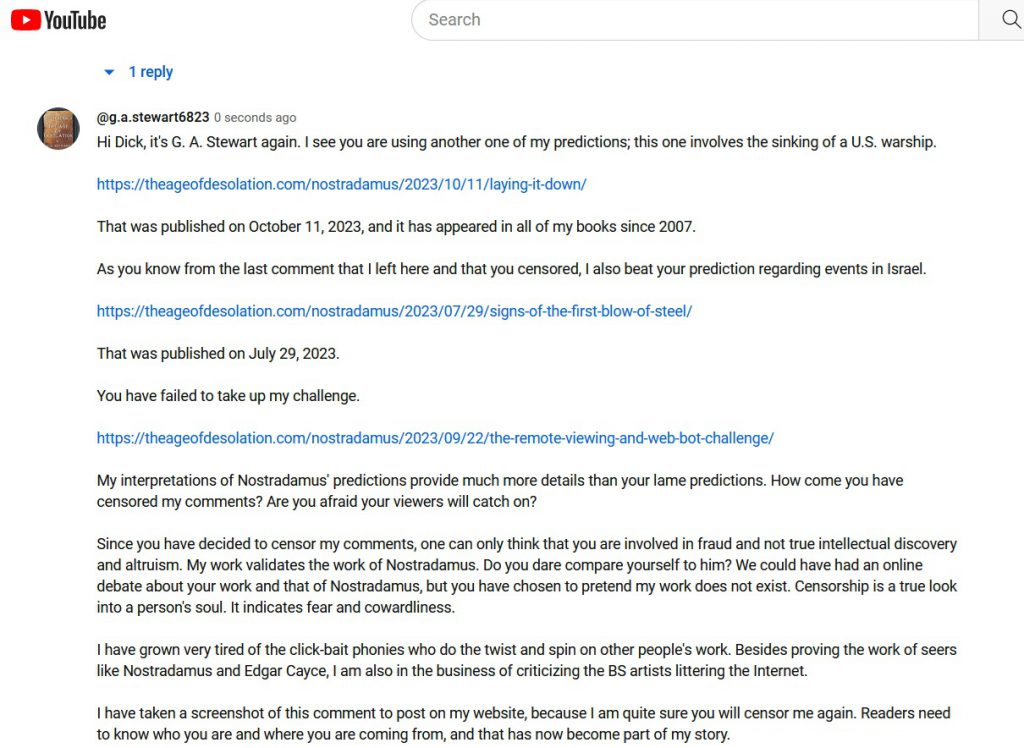
Task: Open the 0 seconds ago timestamp
Action: (x=255, y=118)
